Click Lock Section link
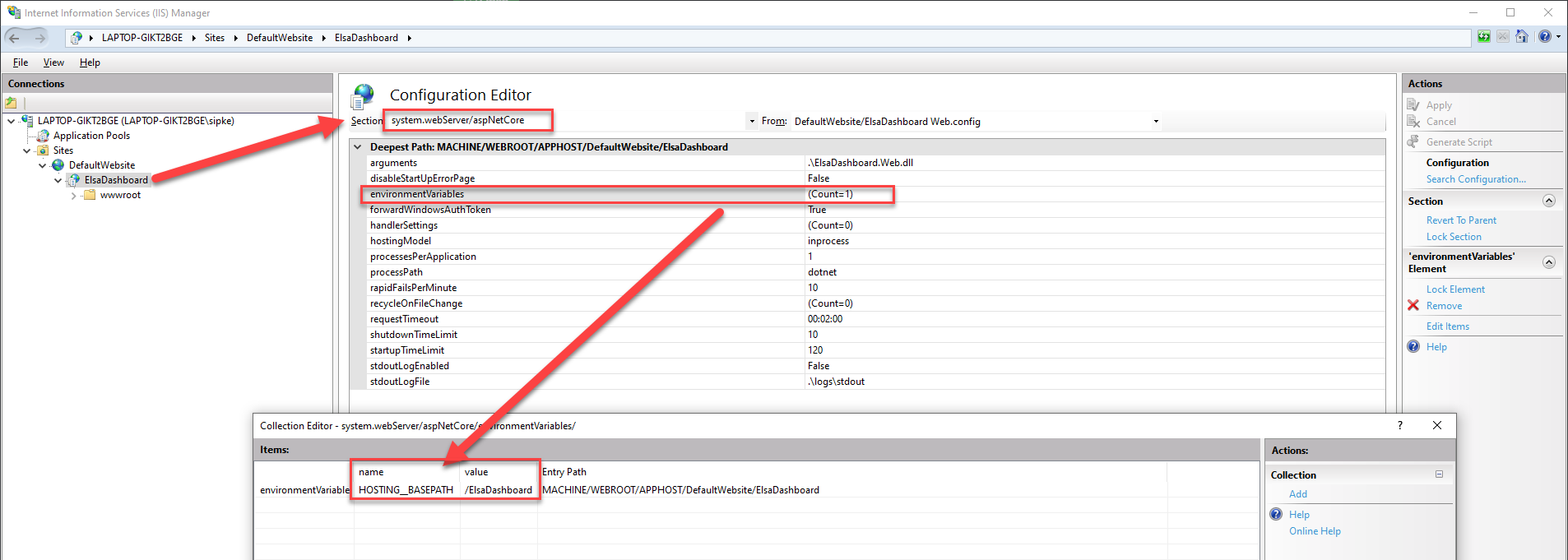This screenshot has width=1568, height=560. [x=1454, y=237]
